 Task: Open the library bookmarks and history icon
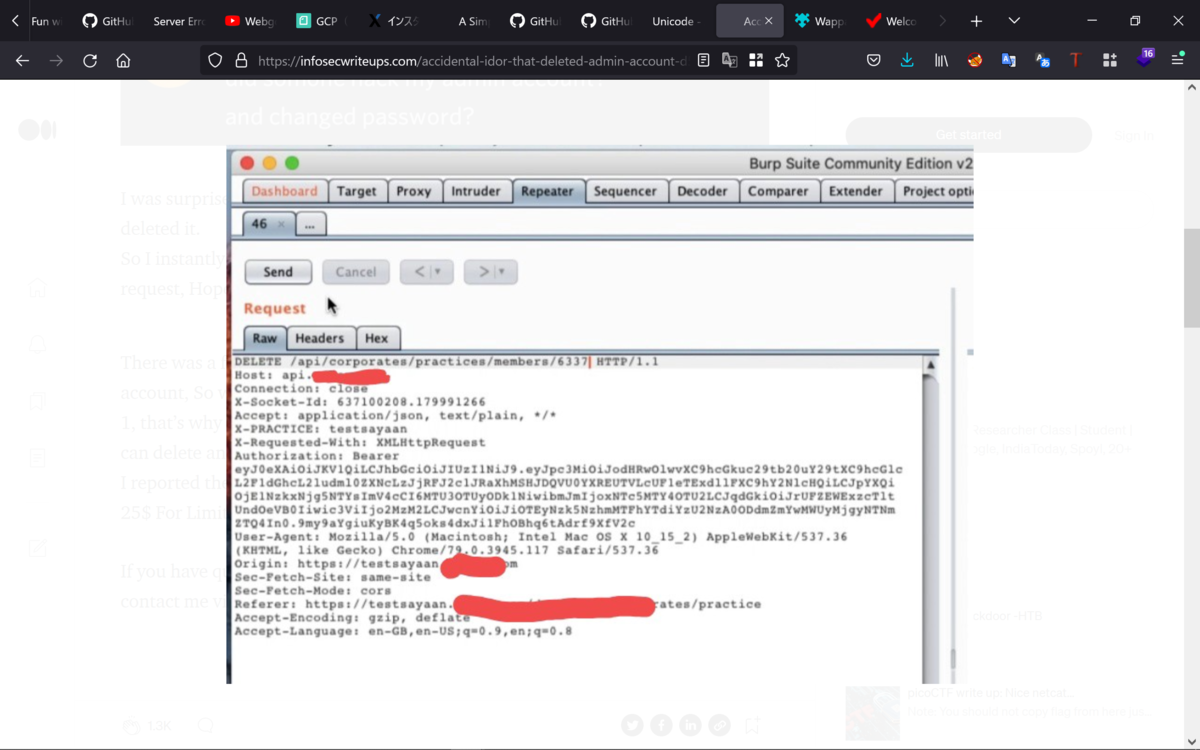click(941, 61)
